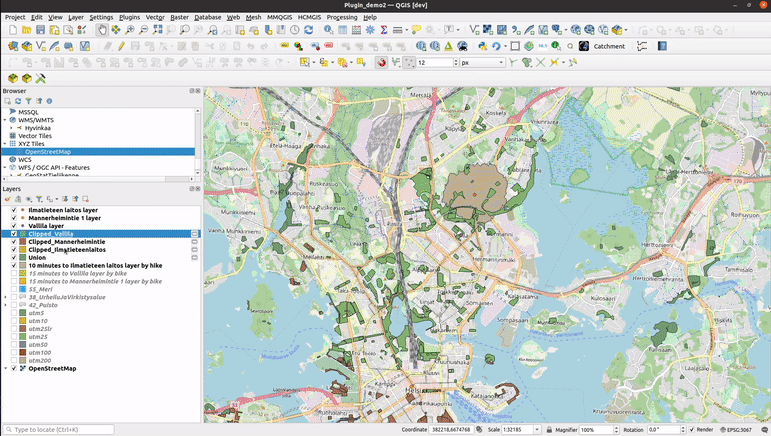Toggle visibility of Vallila layer
The image size is (771, 436).
point(14,226)
